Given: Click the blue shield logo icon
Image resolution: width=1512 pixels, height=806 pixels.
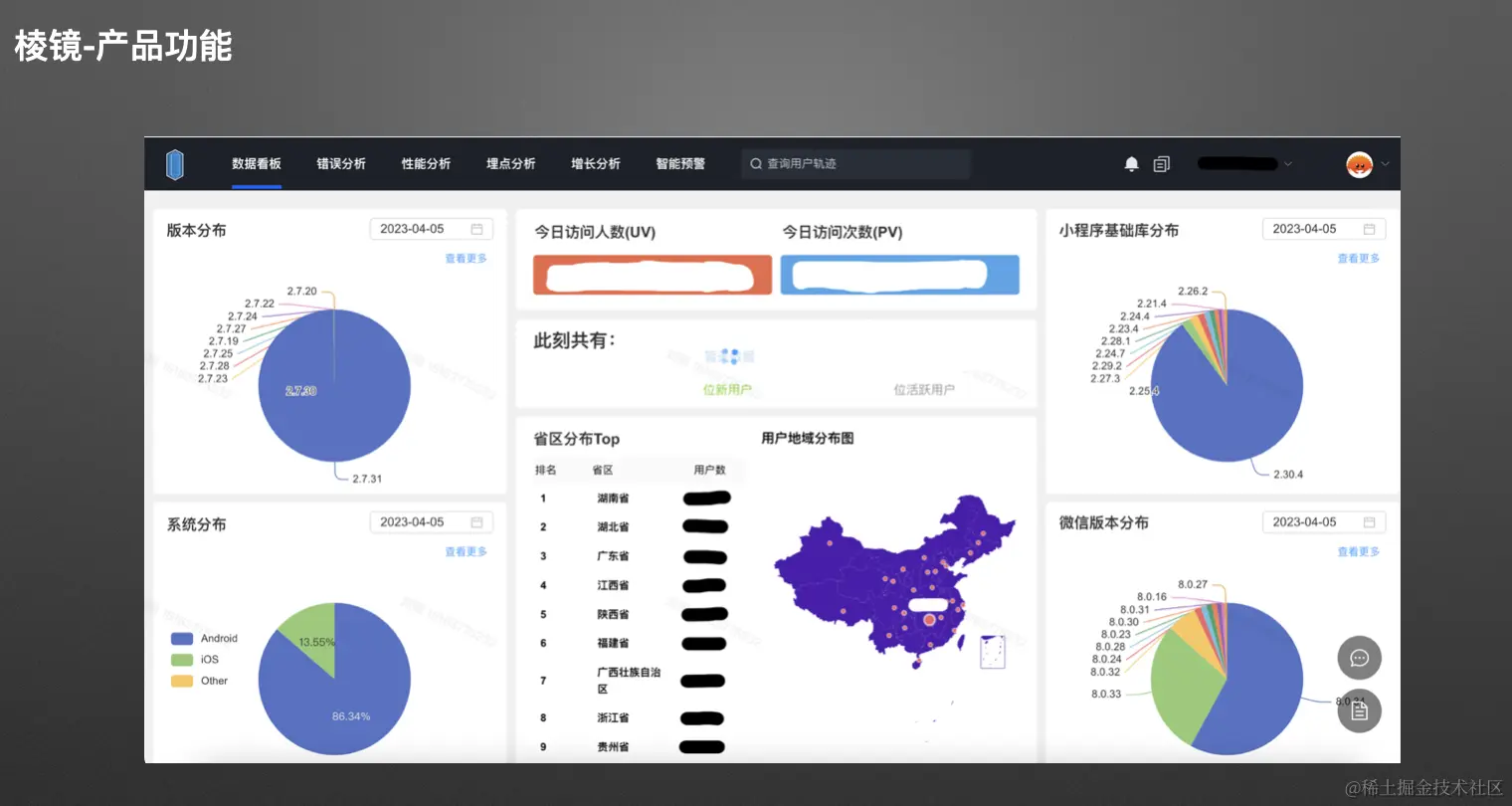Looking at the screenshot, I should click(175, 164).
